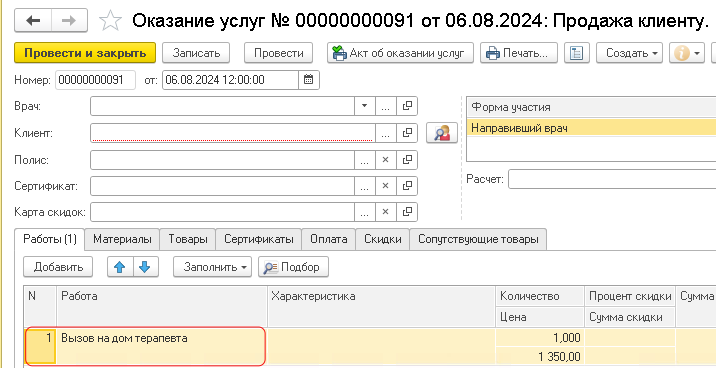Image resolution: width=716 pixels, height=368 pixels.
Task: Choose Врач from list via ellipsis button
Action: coord(385,106)
